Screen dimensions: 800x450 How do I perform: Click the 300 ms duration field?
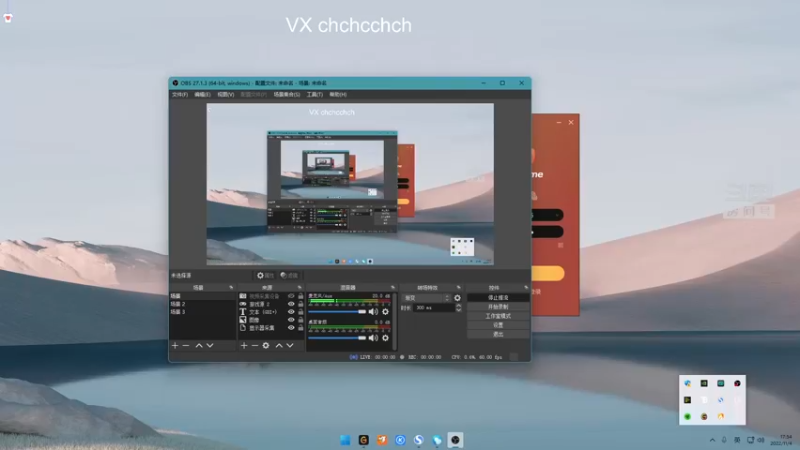point(434,308)
